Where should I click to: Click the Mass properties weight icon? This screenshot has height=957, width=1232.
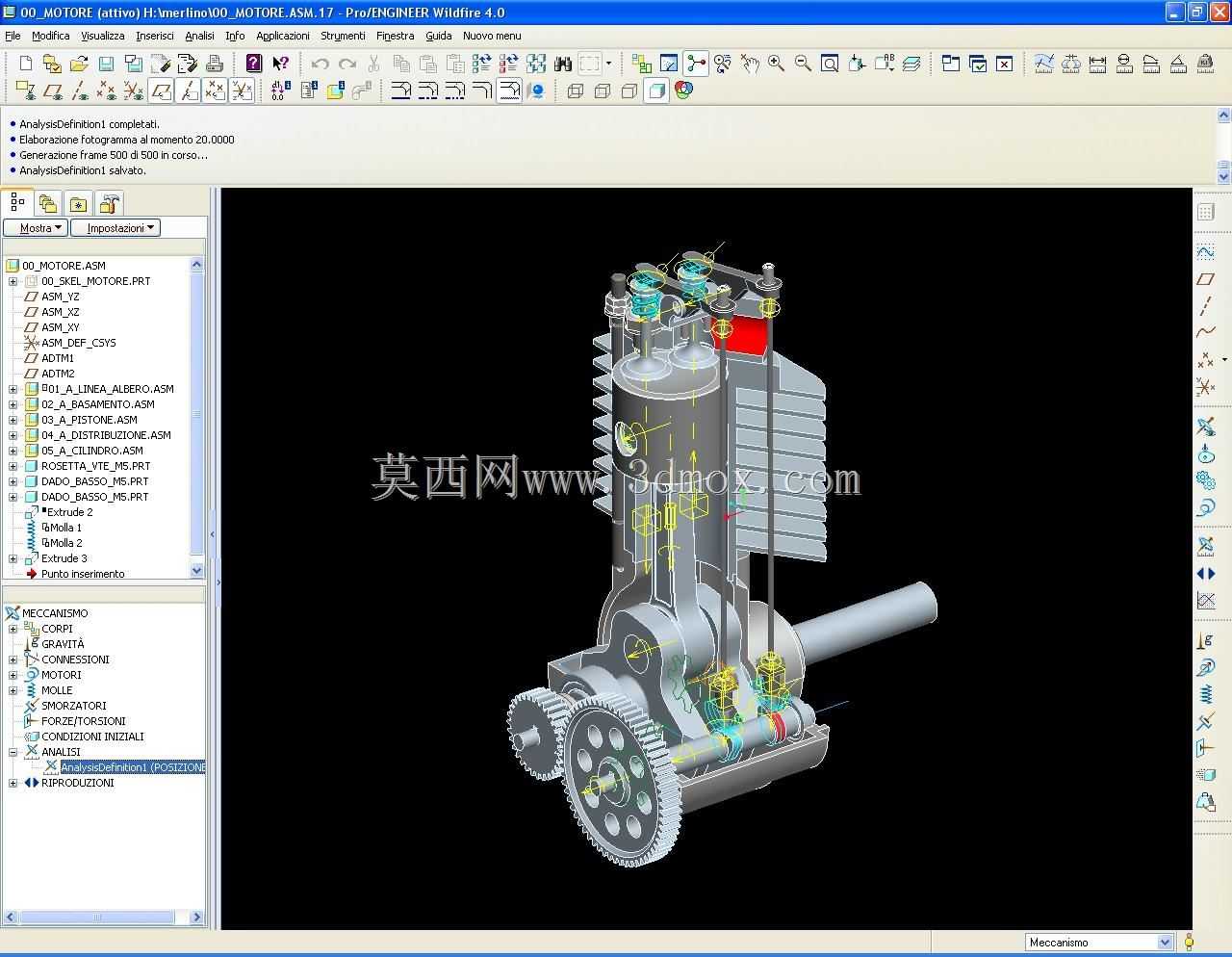click(x=1205, y=64)
